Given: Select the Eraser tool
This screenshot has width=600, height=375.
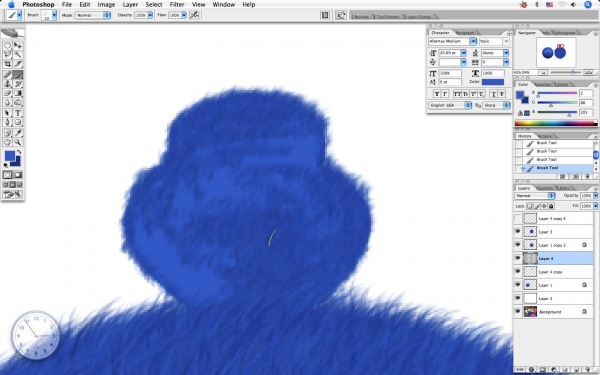Looking at the screenshot, I should [7, 93].
